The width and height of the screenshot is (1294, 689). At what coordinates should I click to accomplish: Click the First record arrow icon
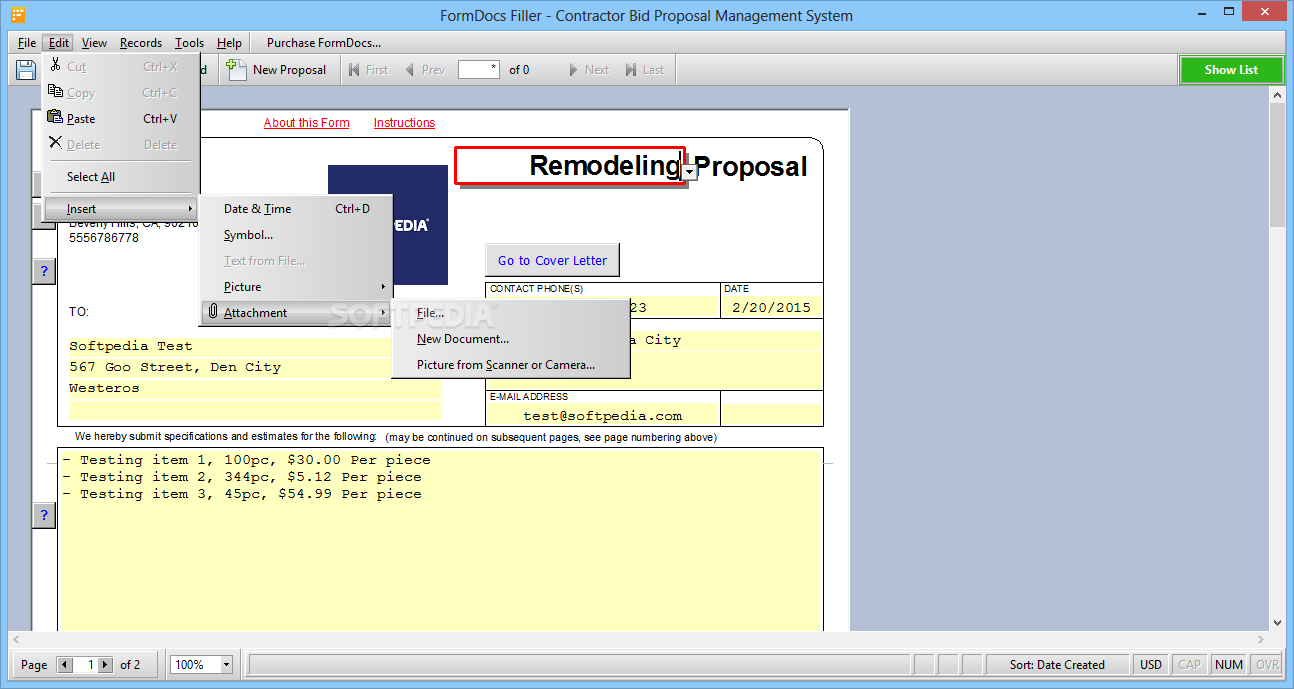353,70
